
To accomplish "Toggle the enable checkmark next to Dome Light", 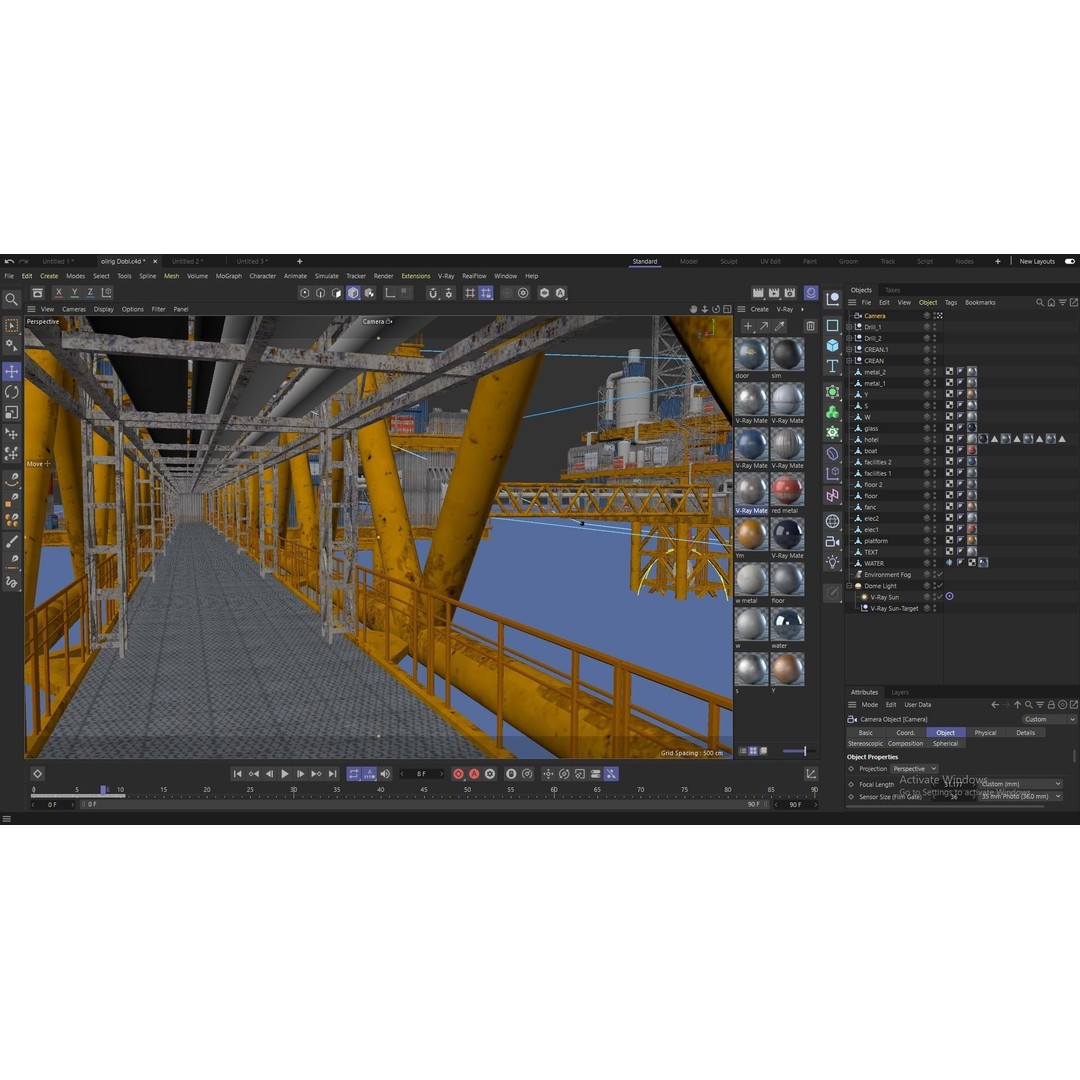I will 940,585.
